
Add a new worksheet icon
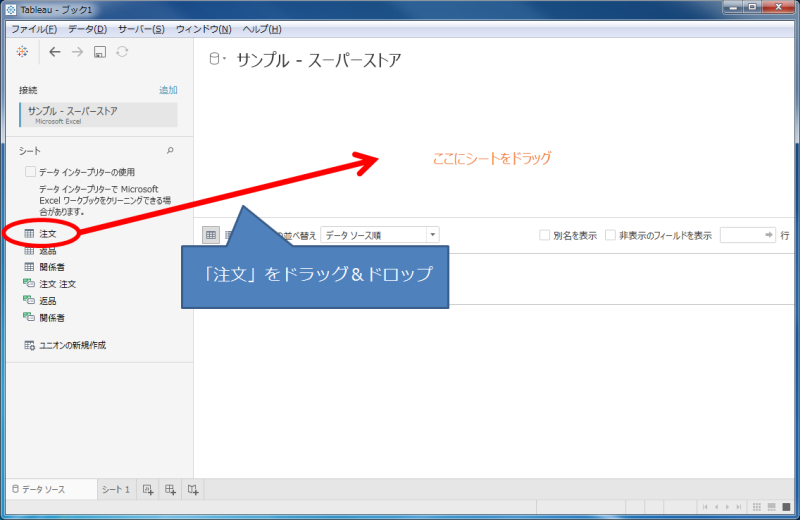(x=148, y=489)
